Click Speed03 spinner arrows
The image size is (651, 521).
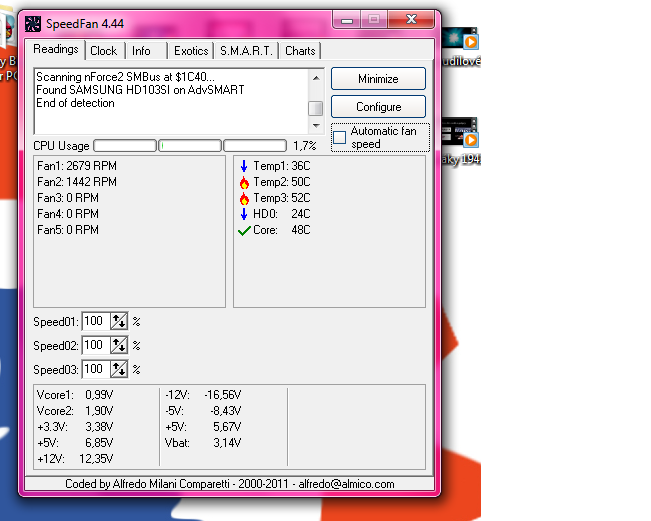tap(119, 369)
